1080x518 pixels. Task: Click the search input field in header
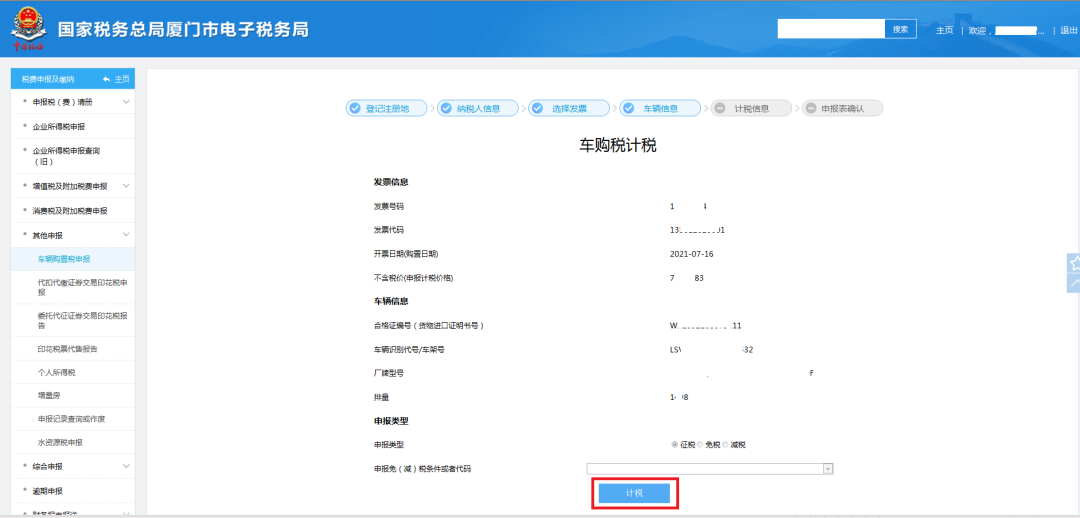click(831, 29)
